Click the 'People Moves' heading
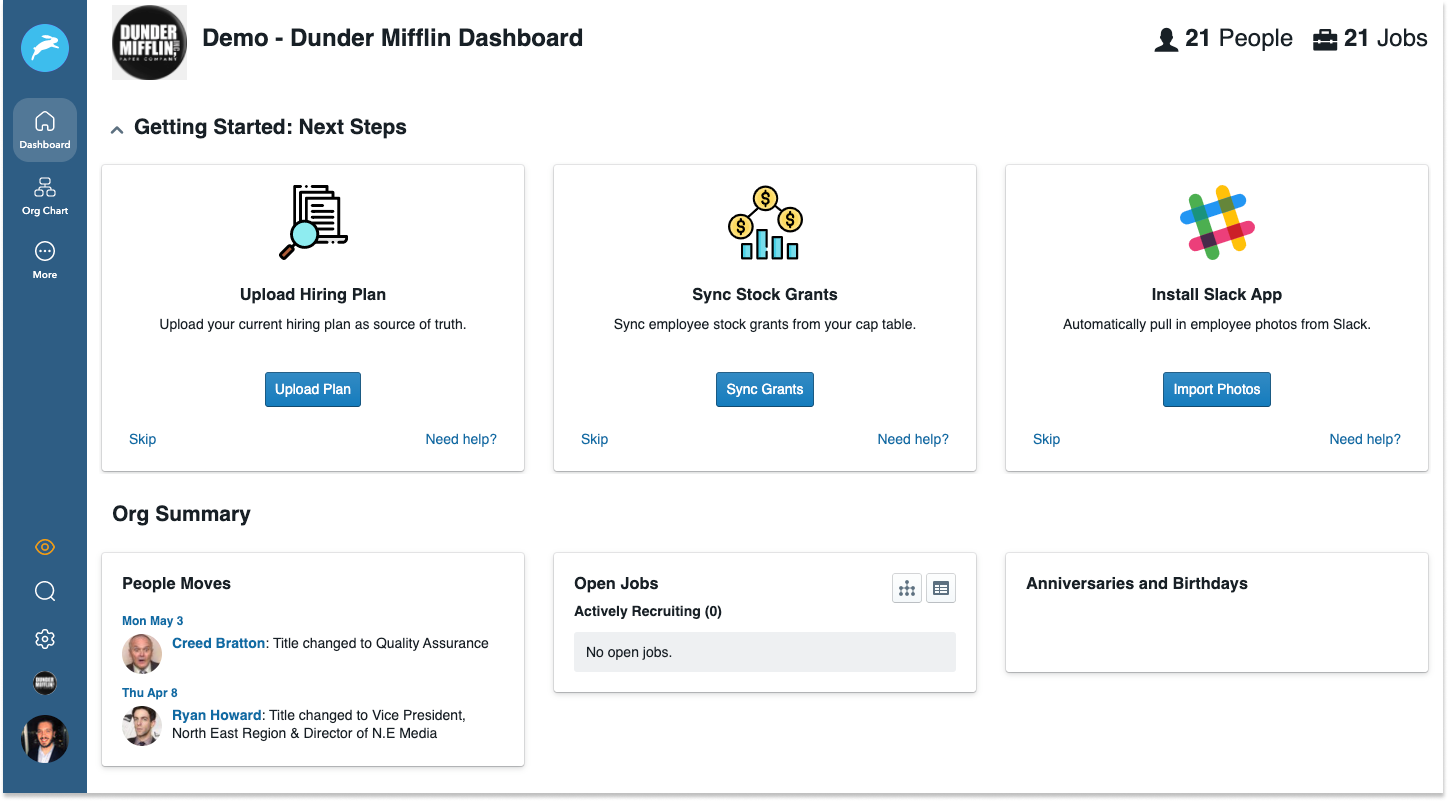Screen dimensions: 1448x801 [177, 583]
